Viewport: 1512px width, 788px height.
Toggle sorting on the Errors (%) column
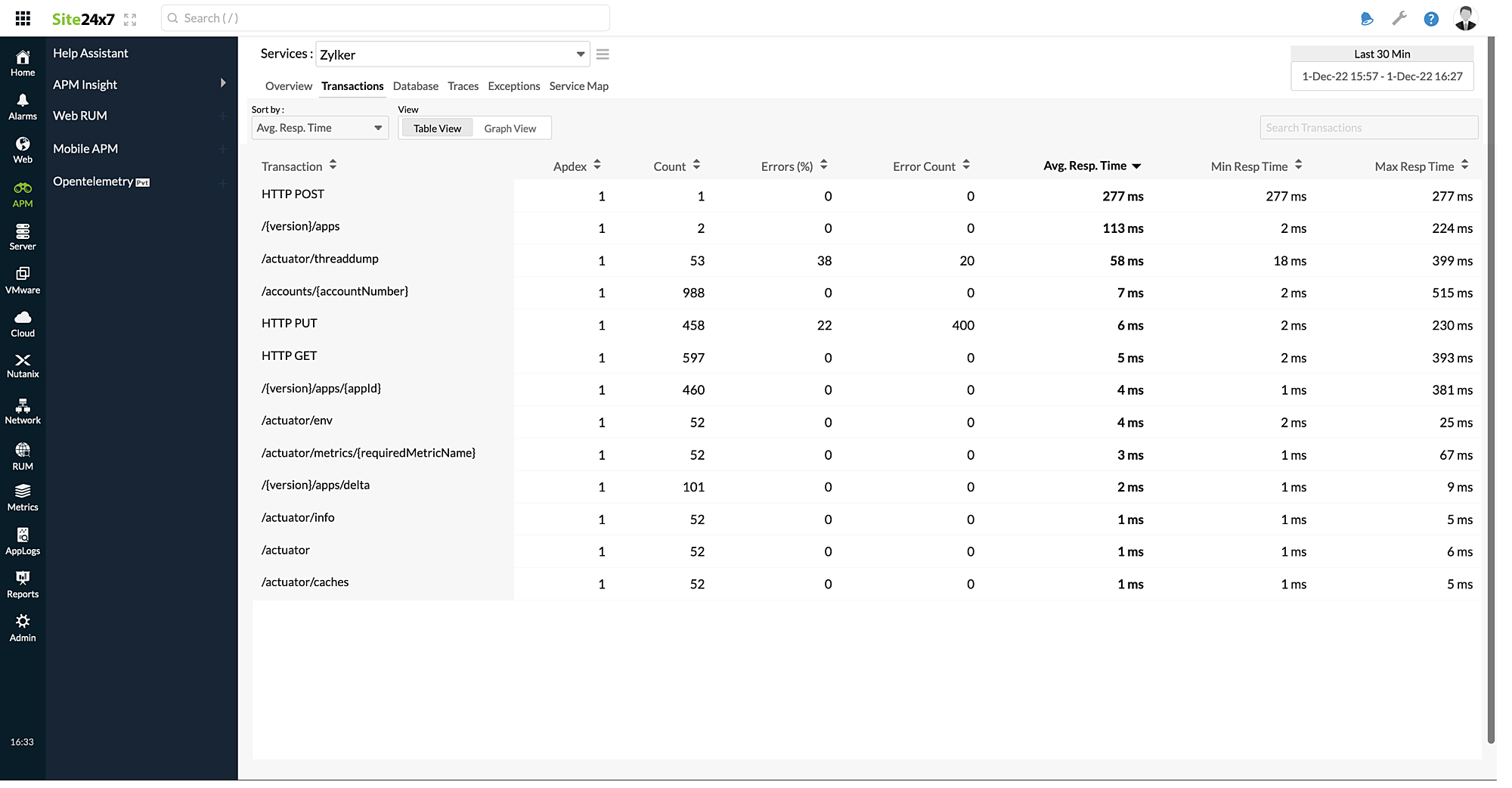(x=824, y=166)
